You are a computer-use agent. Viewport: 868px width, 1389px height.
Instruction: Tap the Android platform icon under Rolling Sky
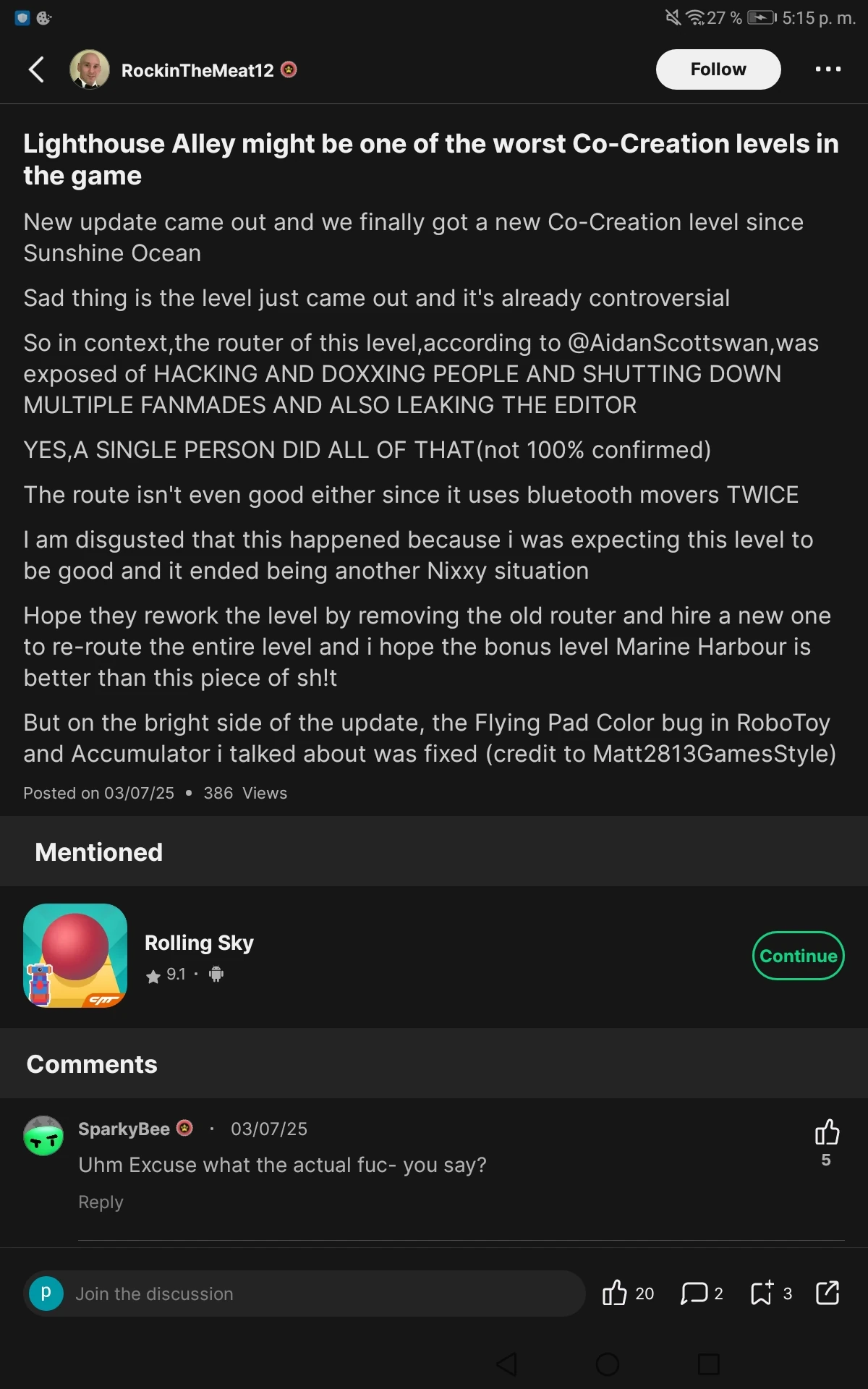[215, 974]
